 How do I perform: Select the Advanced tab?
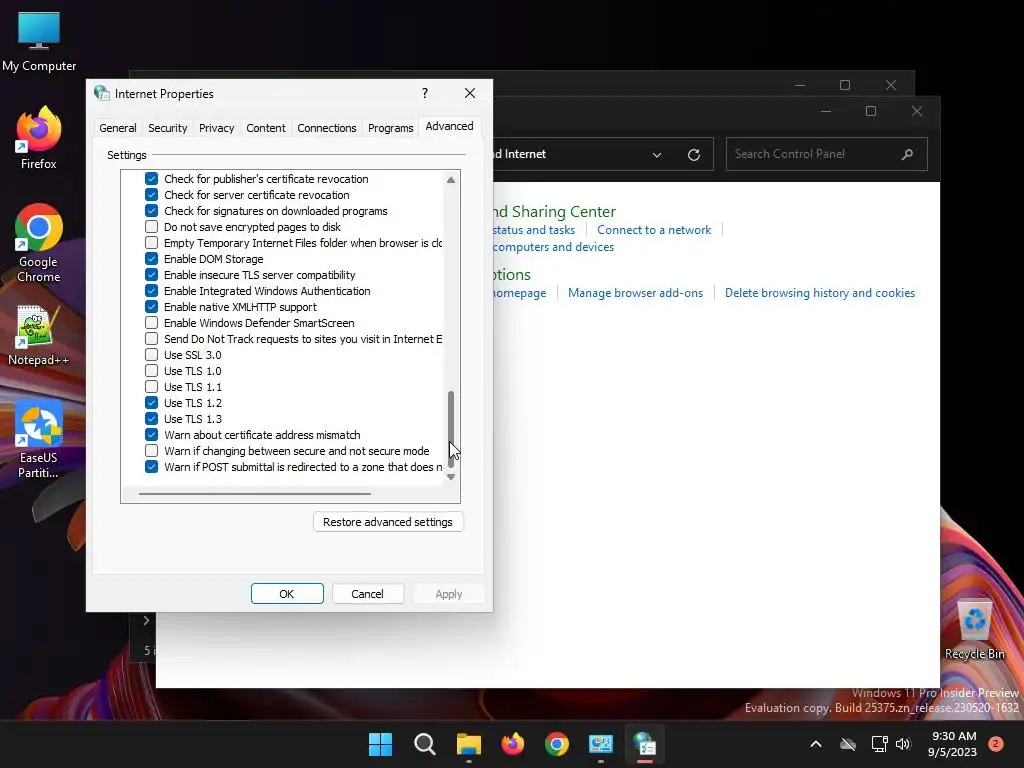coord(449,127)
